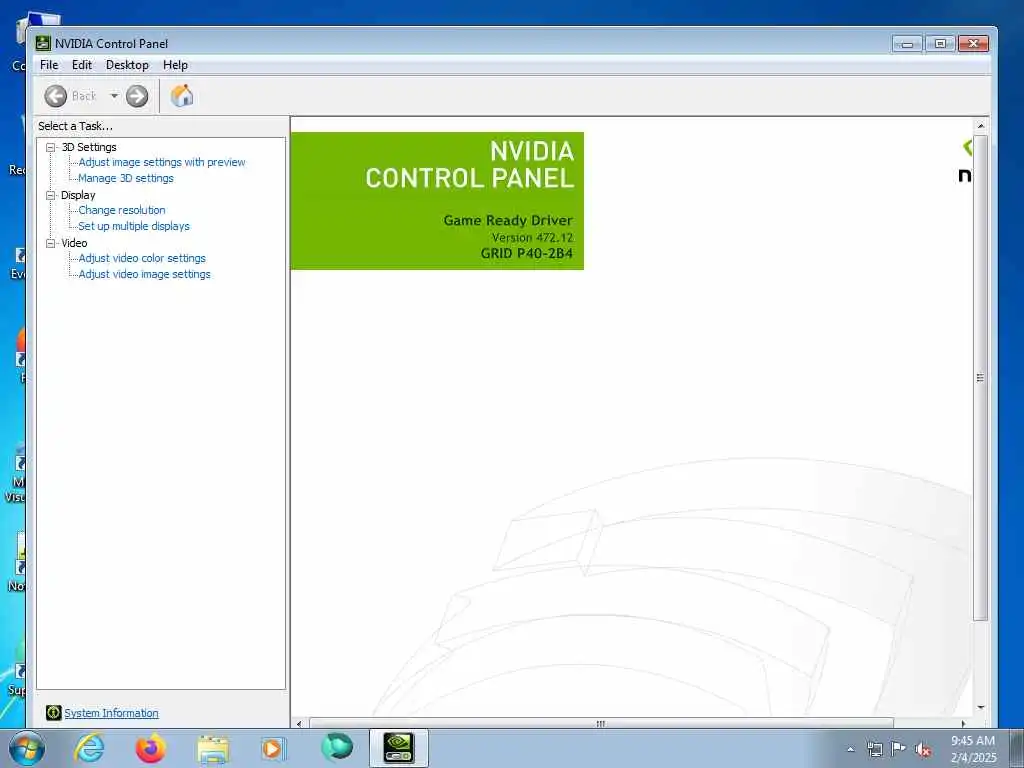Screen dimensions: 1024x768
Task: Open the Back history dropdown arrow
Action: pos(114,96)
